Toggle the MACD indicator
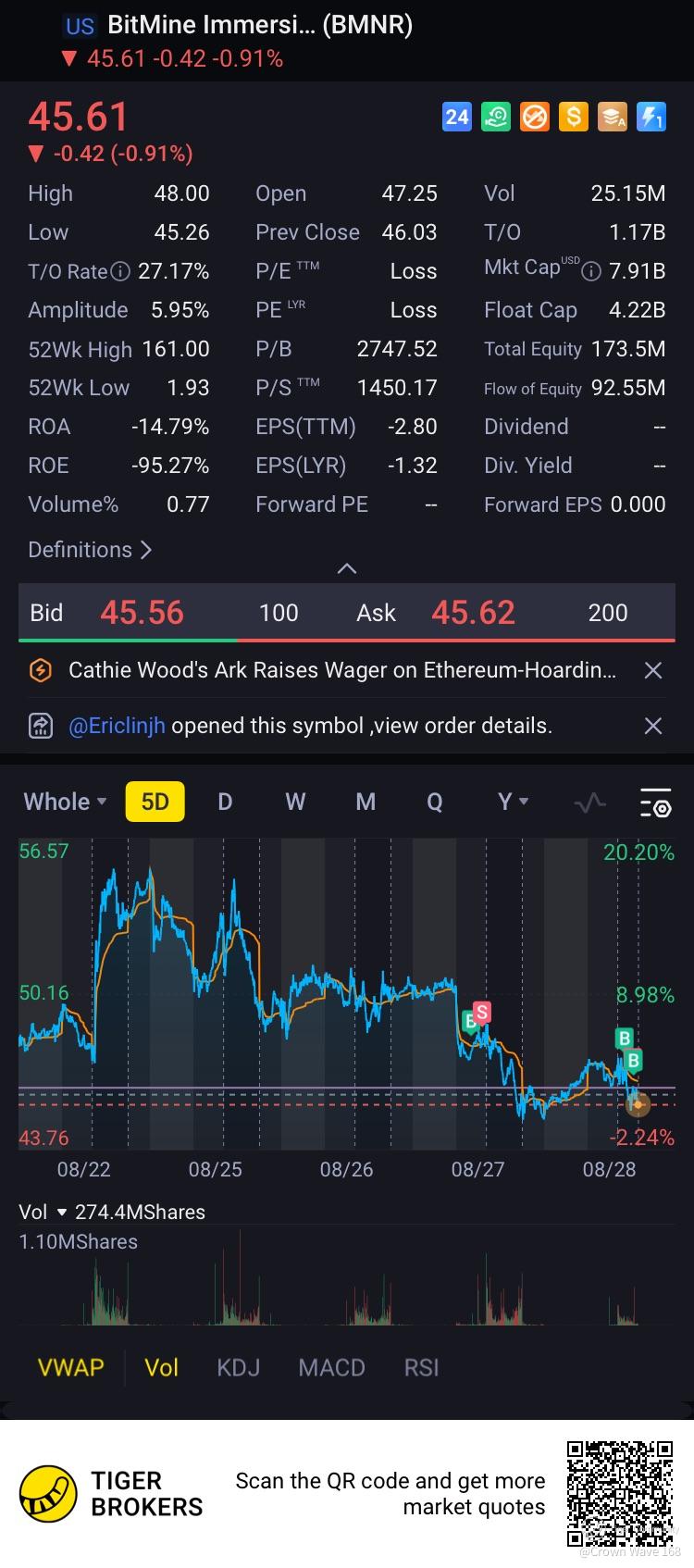Screen dimensions: 694x1568 tap(331, 1367)
